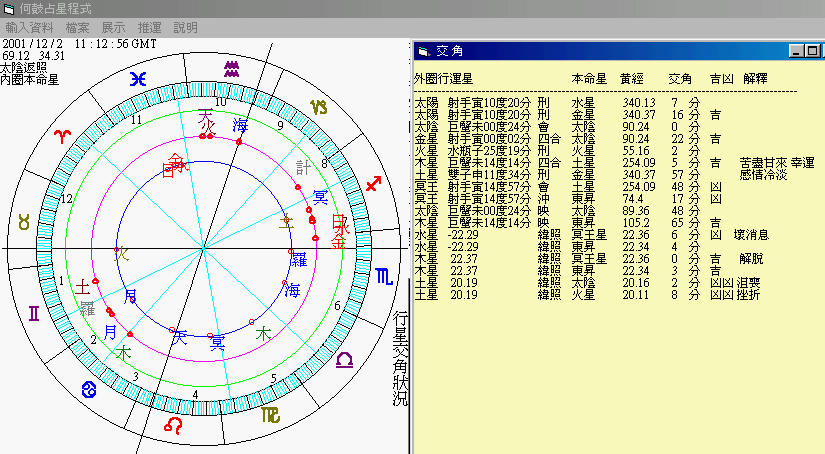
Task: Click the house number 10 on chart
Action: 221,102
